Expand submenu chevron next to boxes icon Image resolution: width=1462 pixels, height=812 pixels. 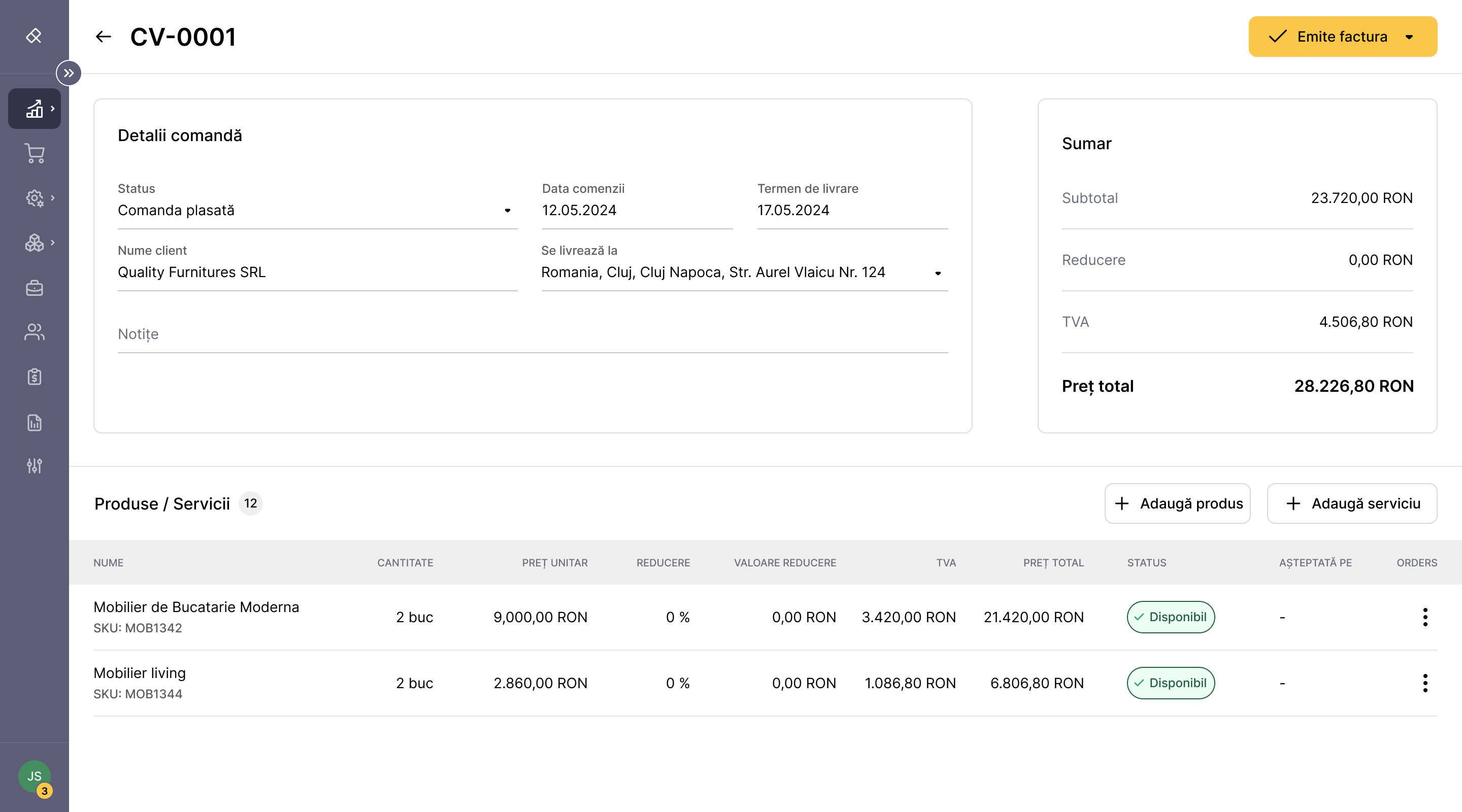pyautogui.click(x=53, y=243)
